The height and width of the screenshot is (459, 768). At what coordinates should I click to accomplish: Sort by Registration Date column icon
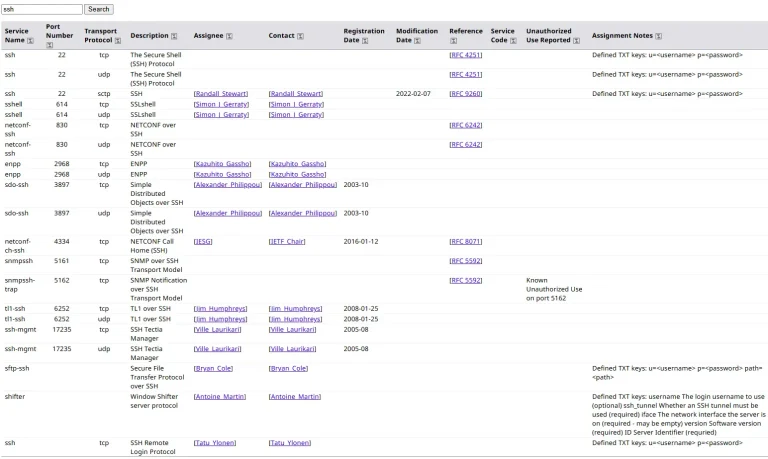pyautogui.click(x=365, y=41)
